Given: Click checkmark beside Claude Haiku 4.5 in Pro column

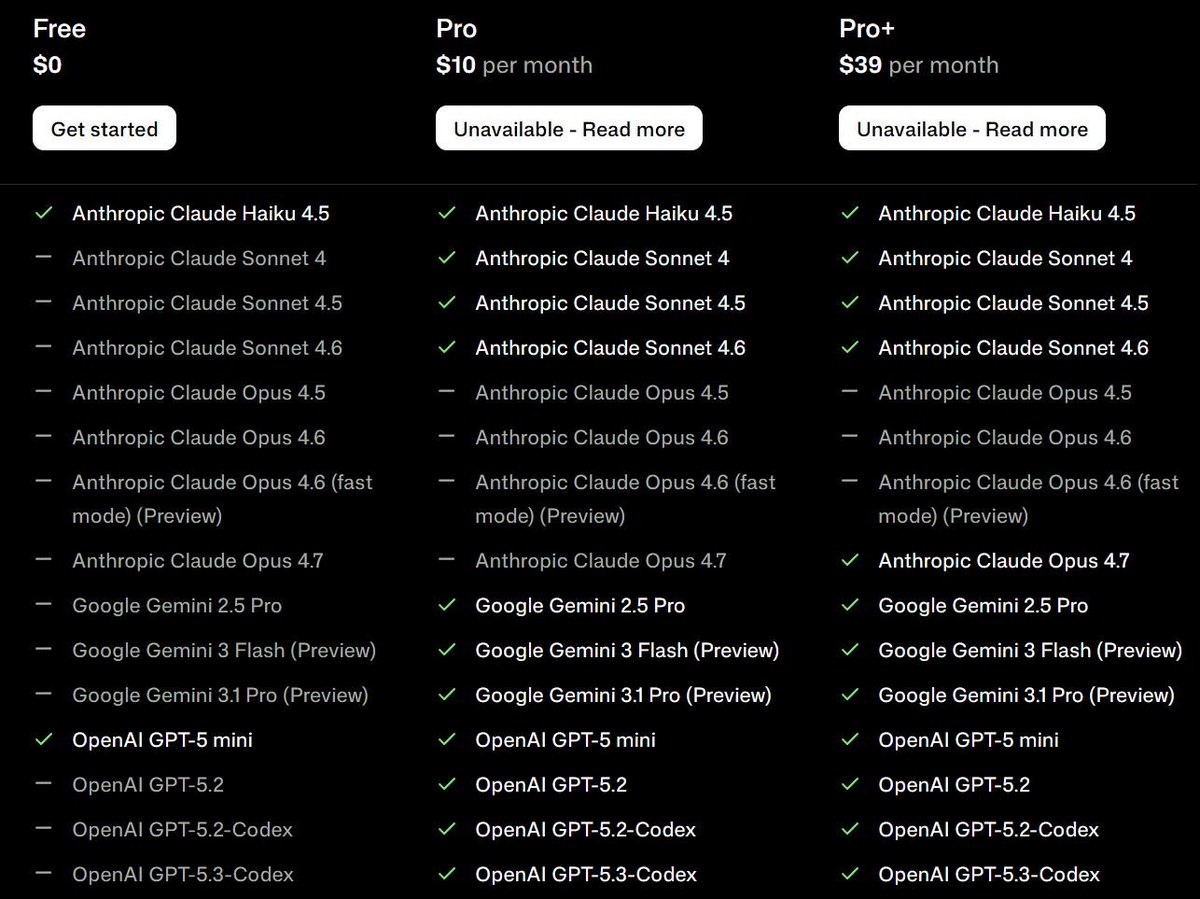Looking at the screenshot, I should pyautogui.click(x=446, y=213).
